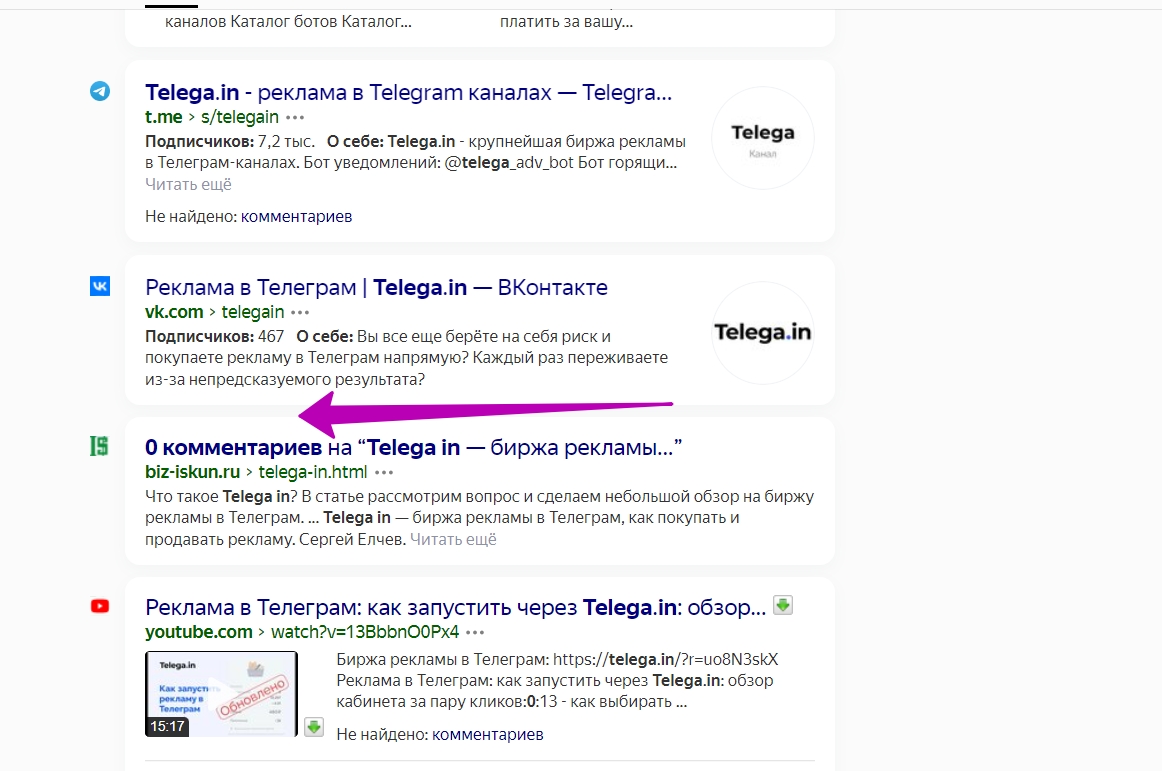Screen dimensions: 1162x771
Task: Open '0 комментариев на Telega in' result
Action: (414, 448)
